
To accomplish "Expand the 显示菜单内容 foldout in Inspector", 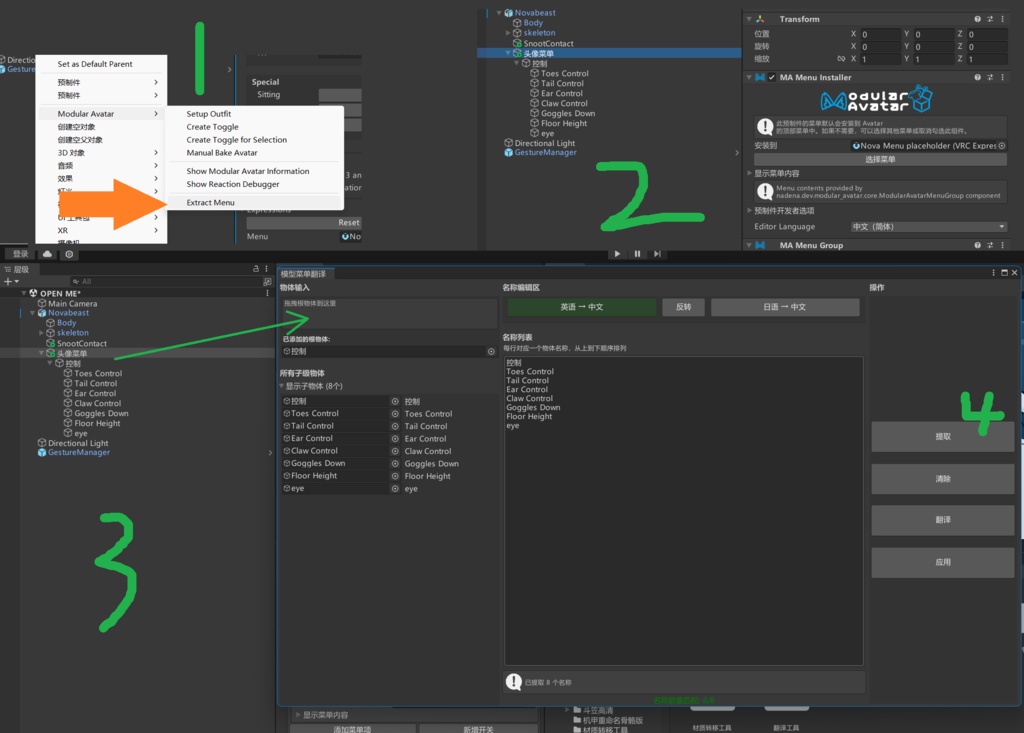I will [x=749, y=174].
